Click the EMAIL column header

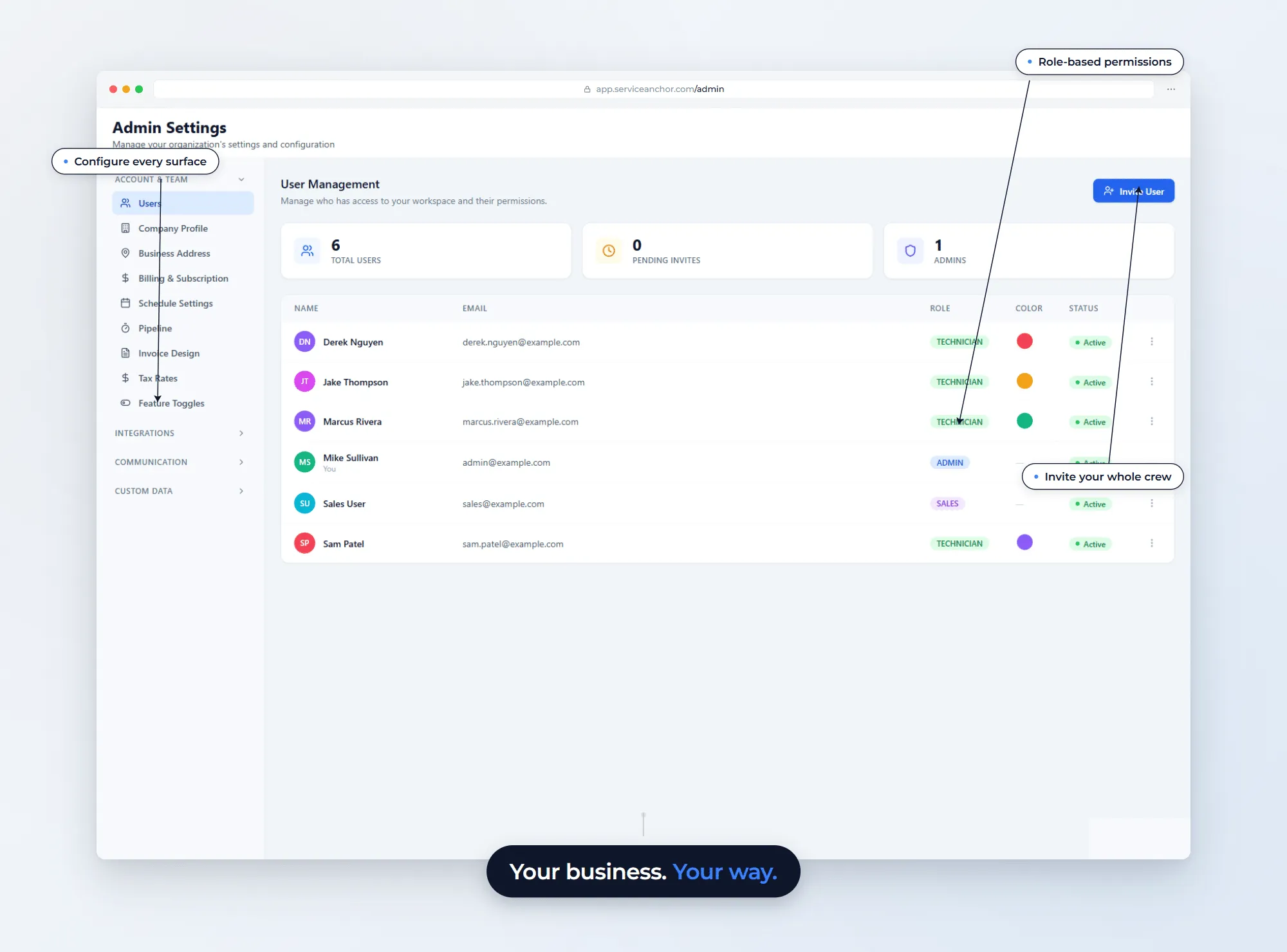[x=475, y=309]
